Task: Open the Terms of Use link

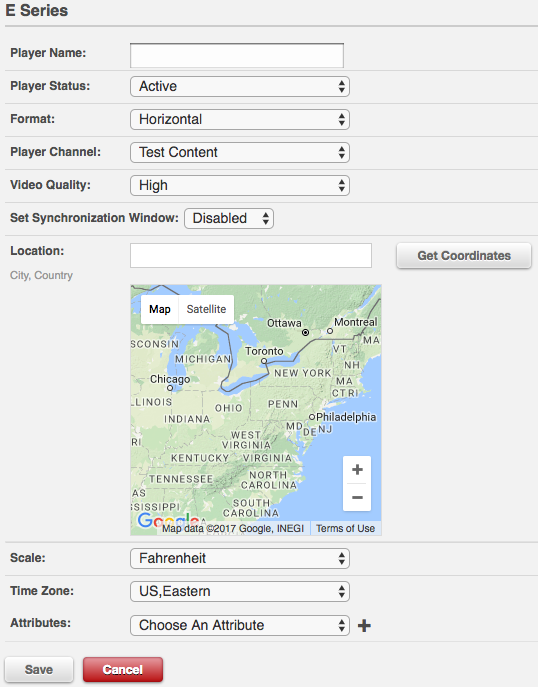Action: click(x=345, y=528)
